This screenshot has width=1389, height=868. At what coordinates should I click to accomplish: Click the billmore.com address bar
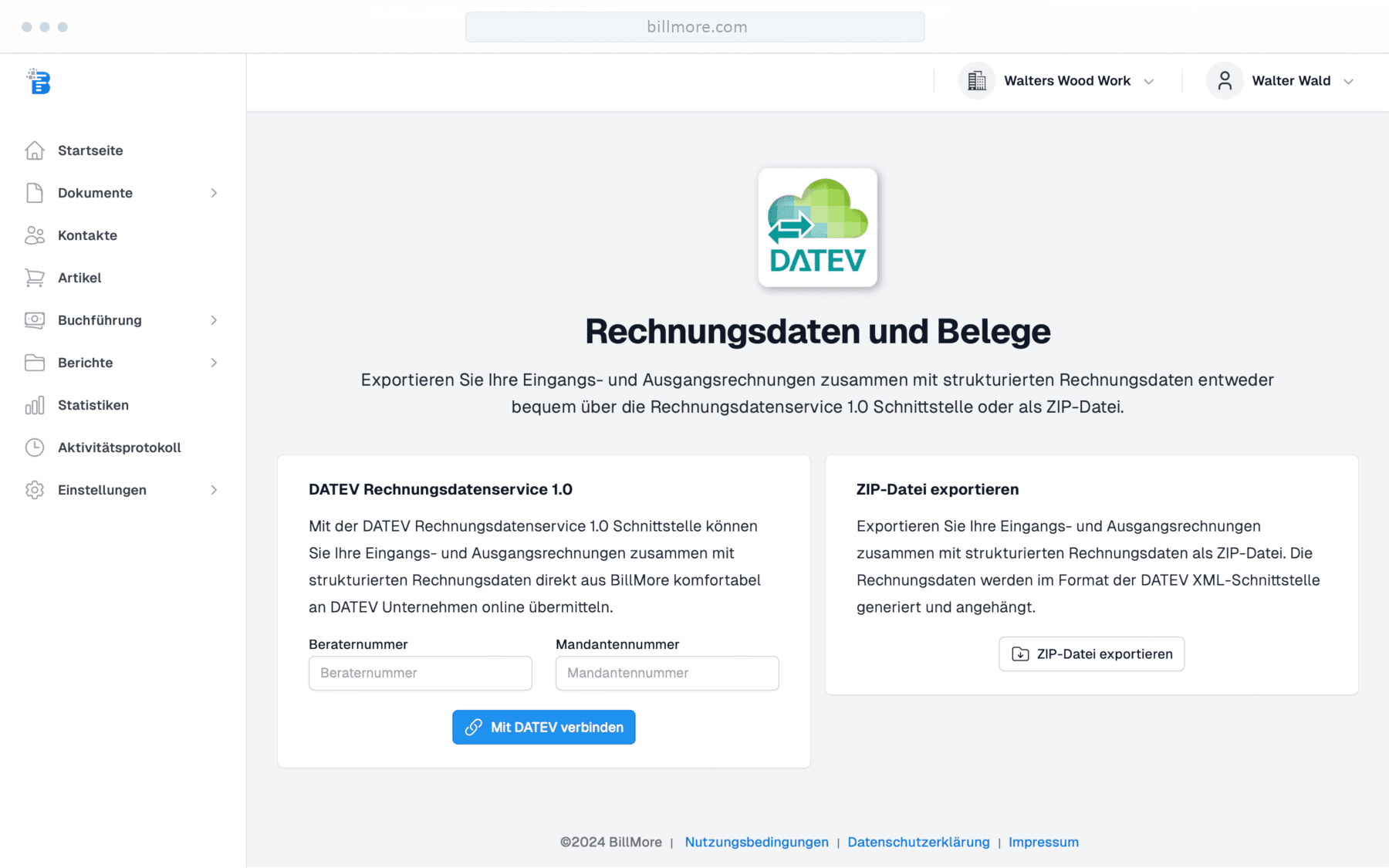[x=694, y=27]
